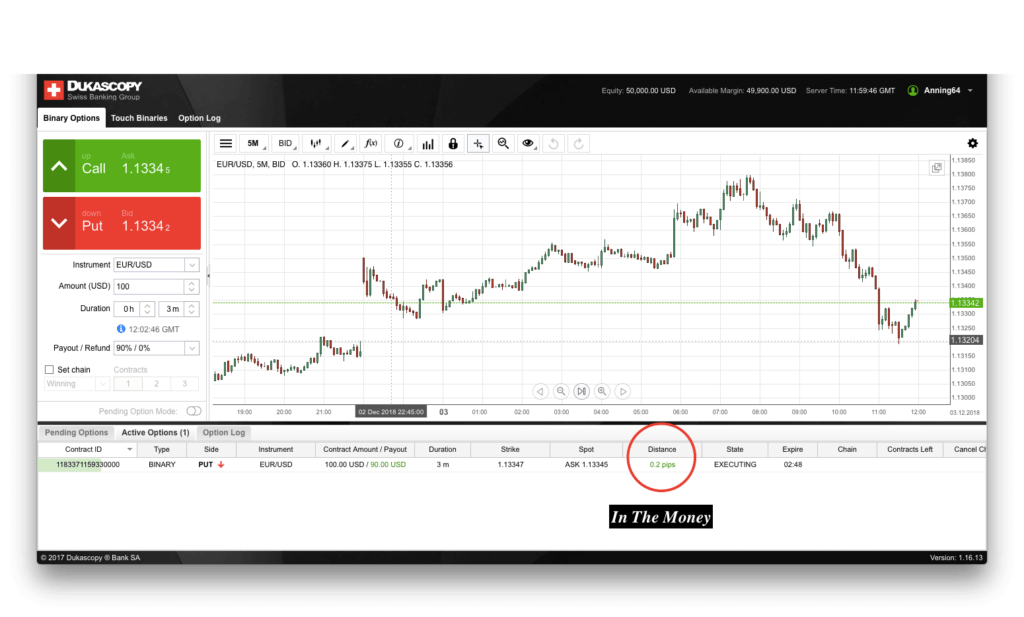1024x617 pixels.
Task: Open the f(x) indicators menu
Action: [371, 144]
